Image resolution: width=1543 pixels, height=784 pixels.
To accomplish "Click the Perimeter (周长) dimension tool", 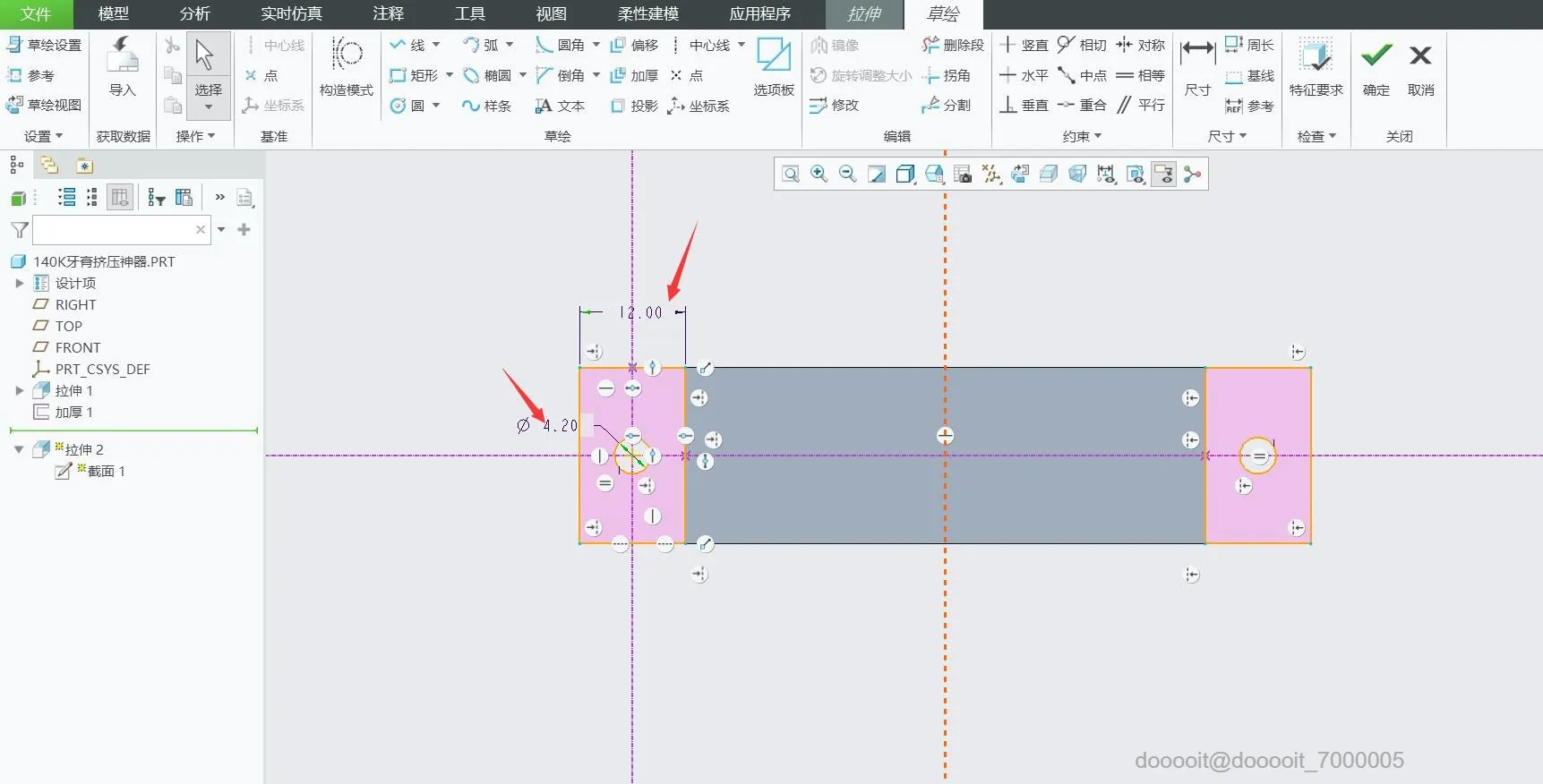I will (x=1249, y=45).
